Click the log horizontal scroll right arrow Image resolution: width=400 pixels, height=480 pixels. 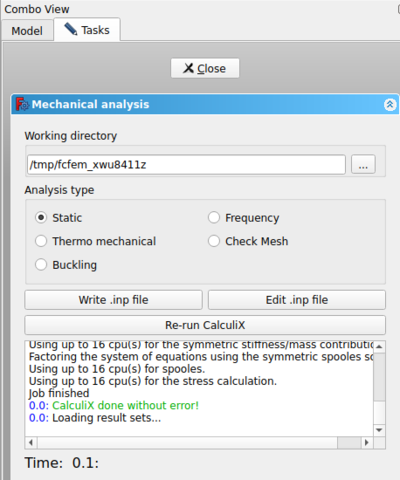click(x=367, y=443)
